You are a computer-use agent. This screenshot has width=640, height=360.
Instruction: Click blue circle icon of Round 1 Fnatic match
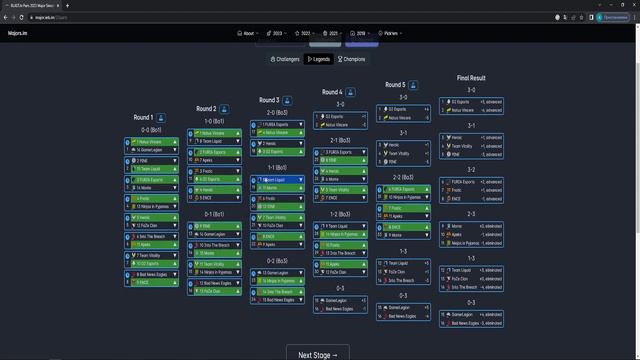point(127,199)
